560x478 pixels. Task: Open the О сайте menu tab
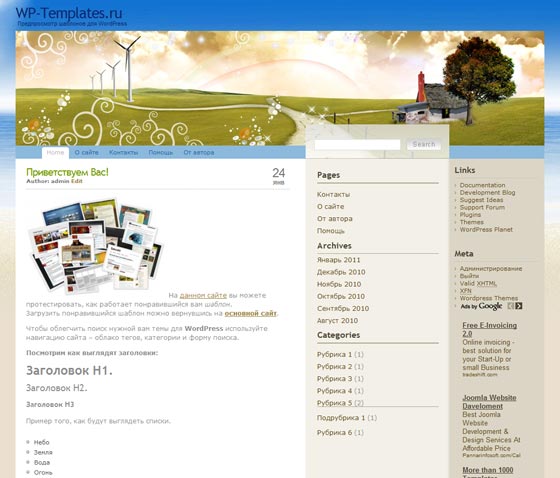pyautogui.click(x=87, y=152)
